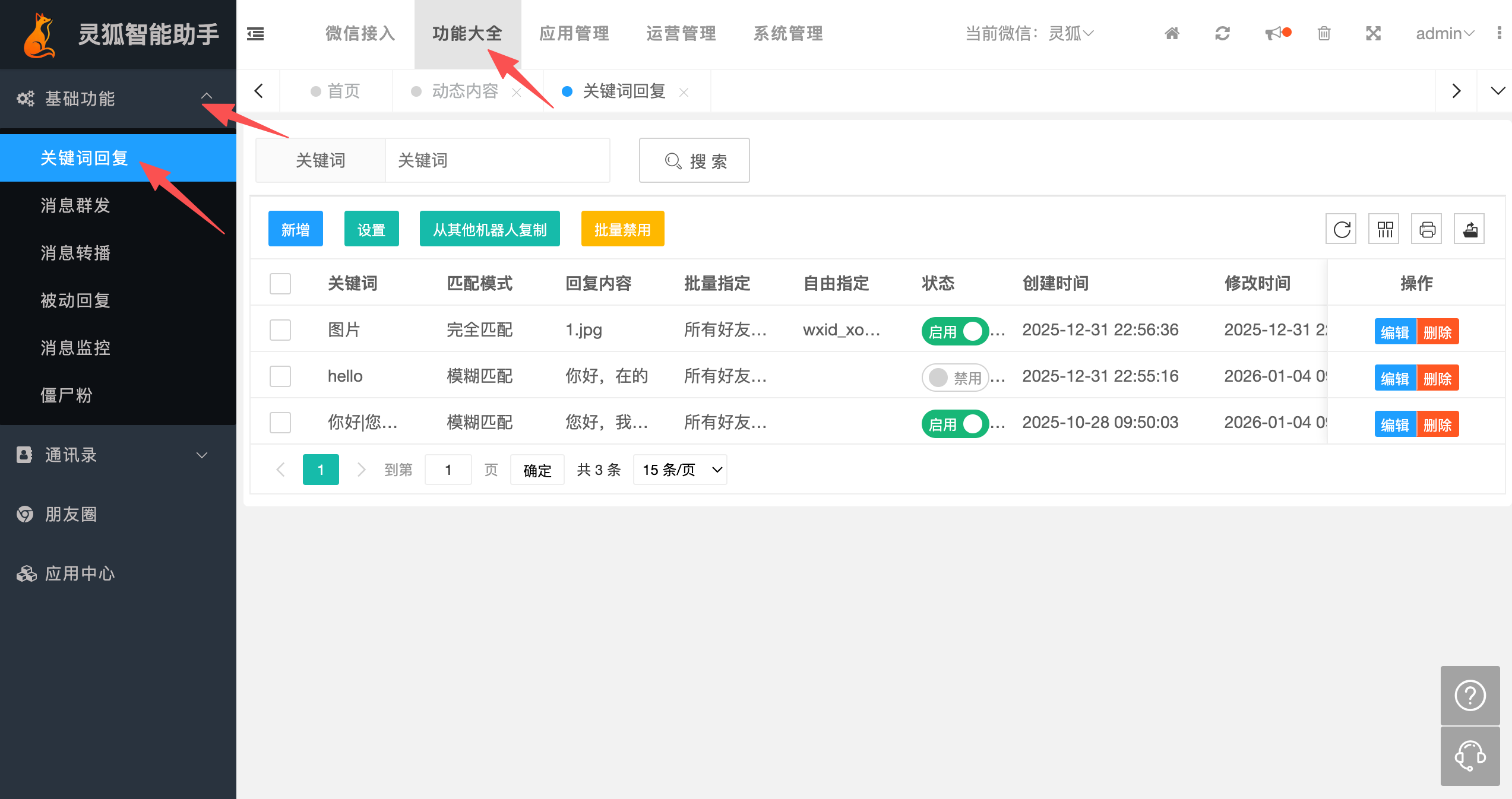Open the 15 条/页 page size dropdown

click(x=680, y=470)
